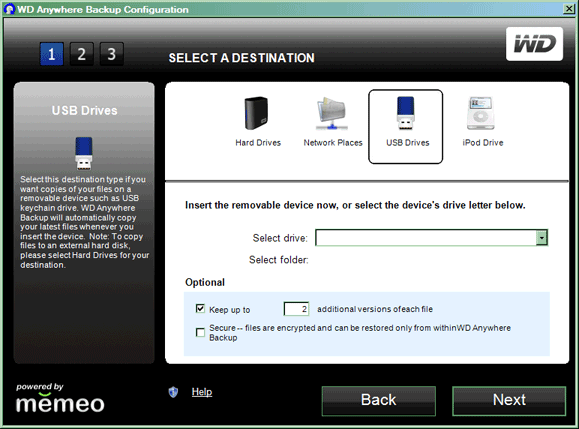
Task: Click the memeo logo
Action: (x=60, y=403)
